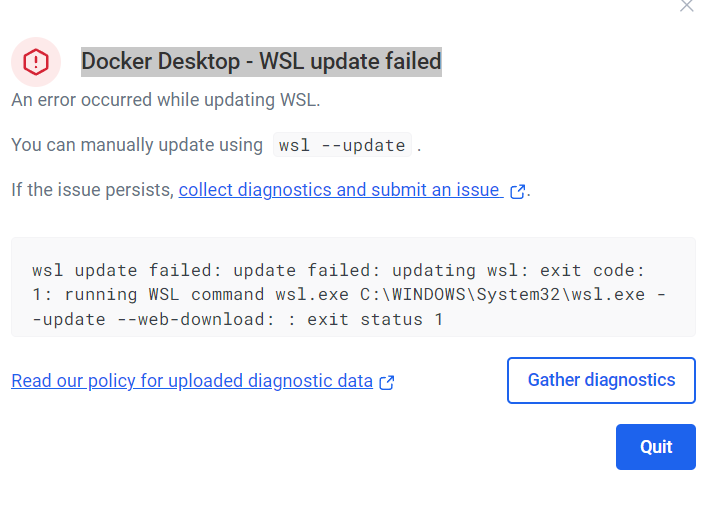712x506 pixels.
Task: Click 'An error occurred while updating WSL.' text
Action: pyautogui.click(x=166, y=100)
